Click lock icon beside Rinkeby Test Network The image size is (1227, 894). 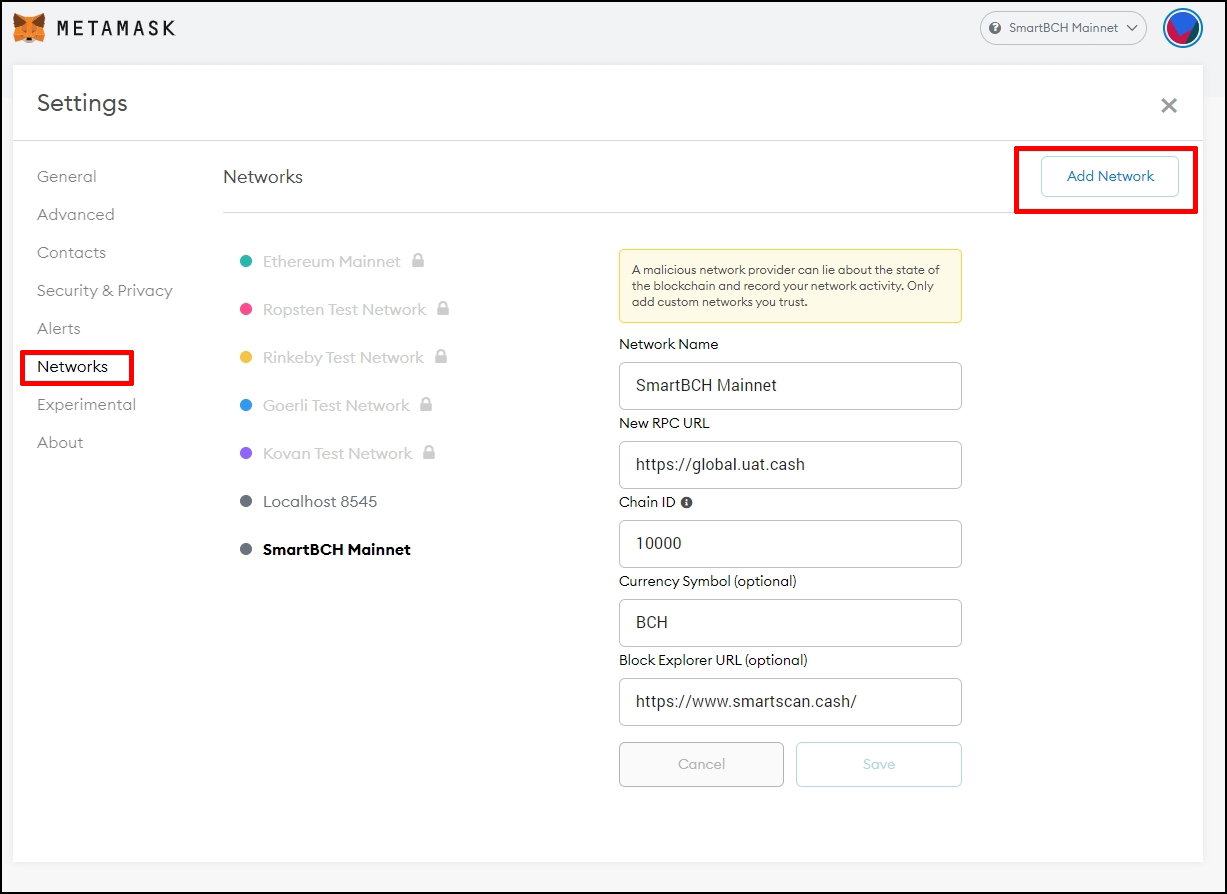(x=441, y=357)
